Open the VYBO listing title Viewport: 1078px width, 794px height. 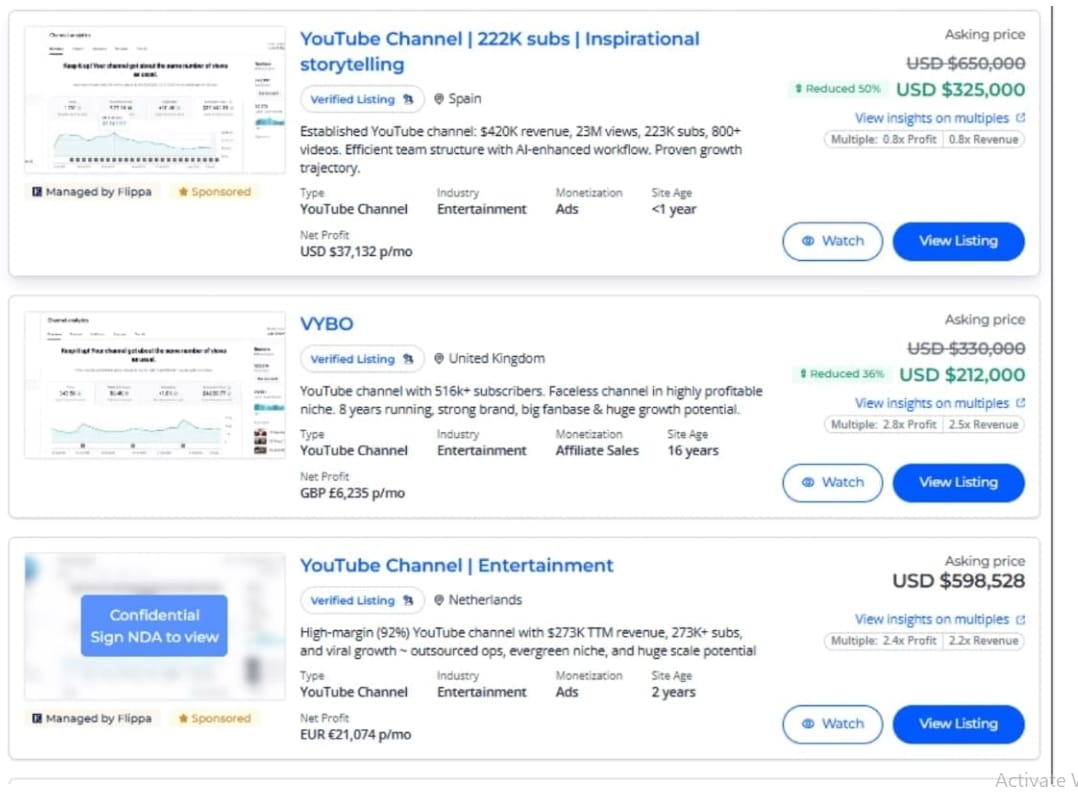pyautogui.click(x=327, y=324)
